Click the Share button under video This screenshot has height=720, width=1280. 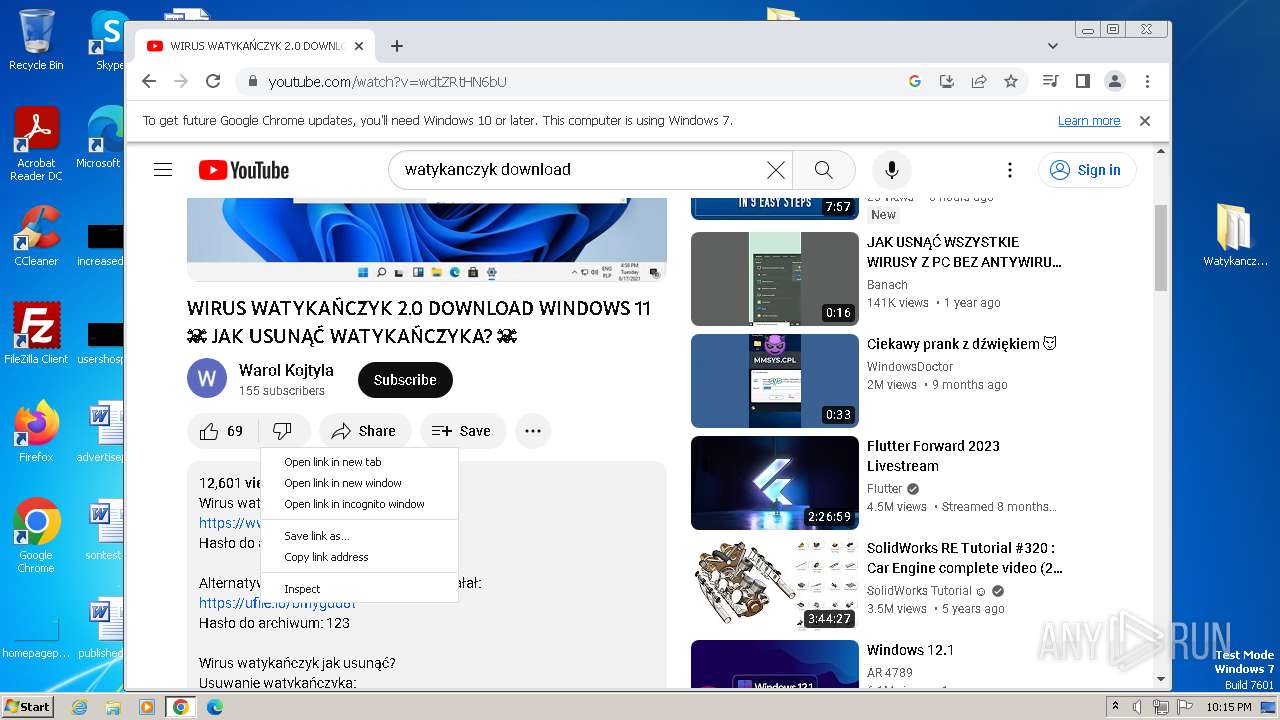(x=365, y=431)
